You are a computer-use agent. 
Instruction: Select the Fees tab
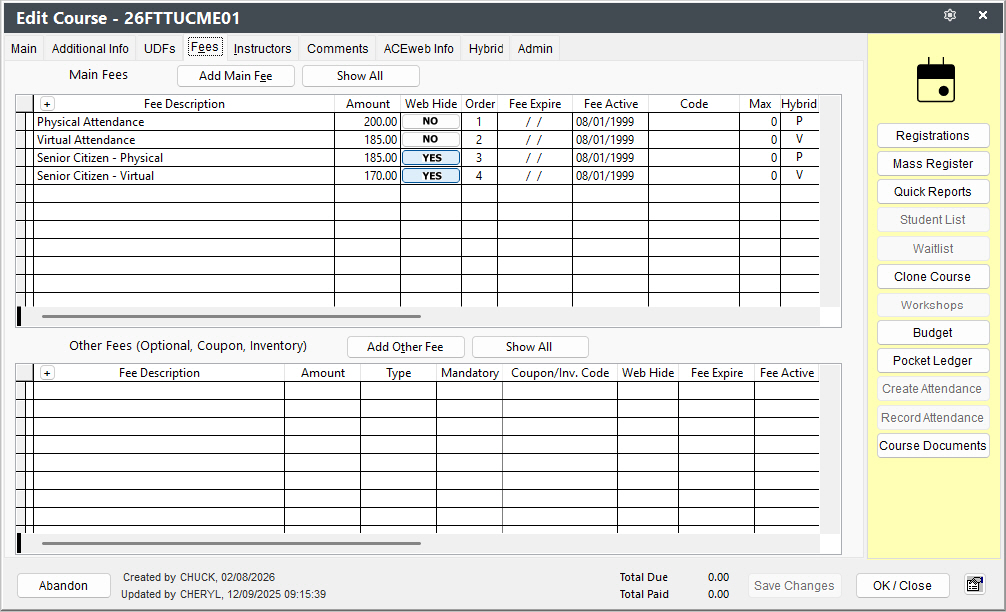coord(205,47)
